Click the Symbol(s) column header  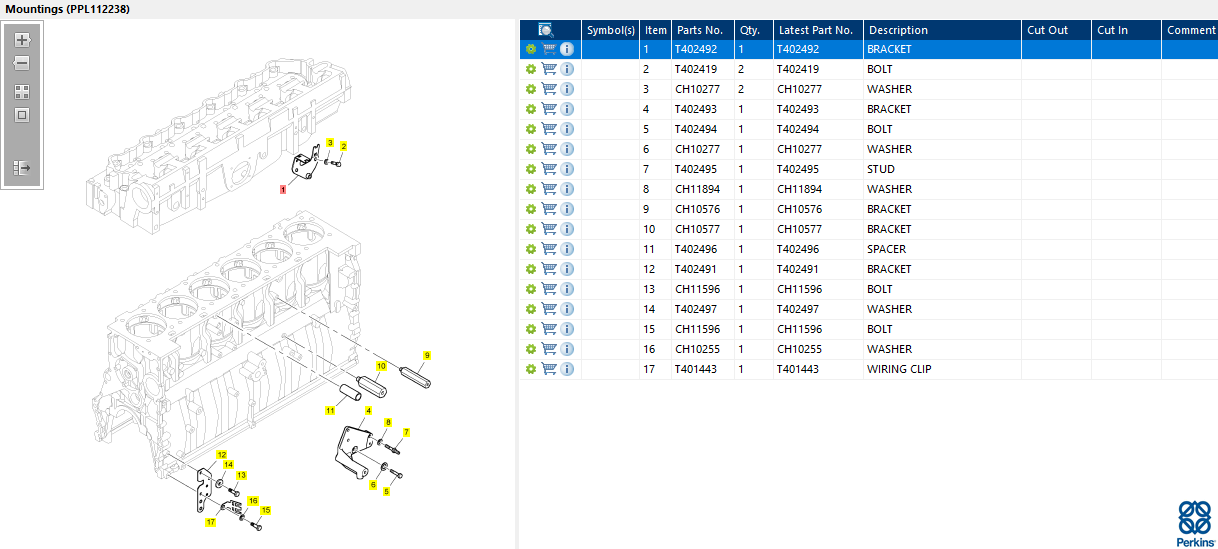click(x=611, y=30)
